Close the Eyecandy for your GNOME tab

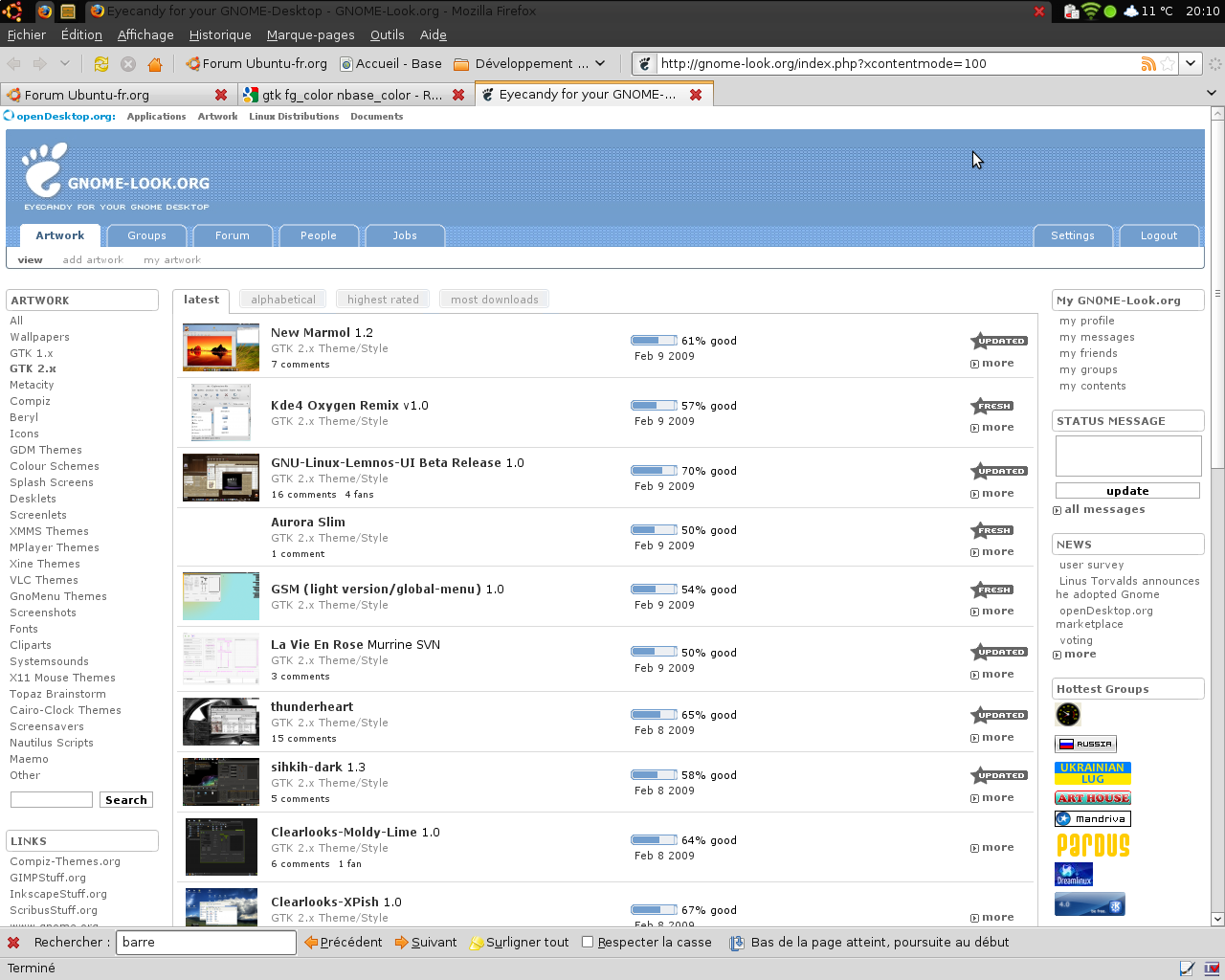click(x=696, y=95)
